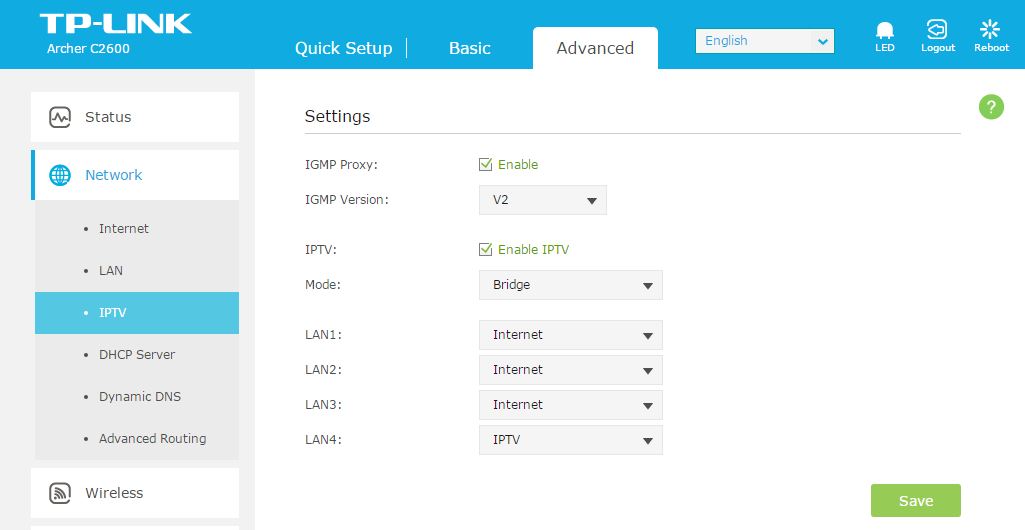Click the Reboot icon

click(x=990, y=31)
